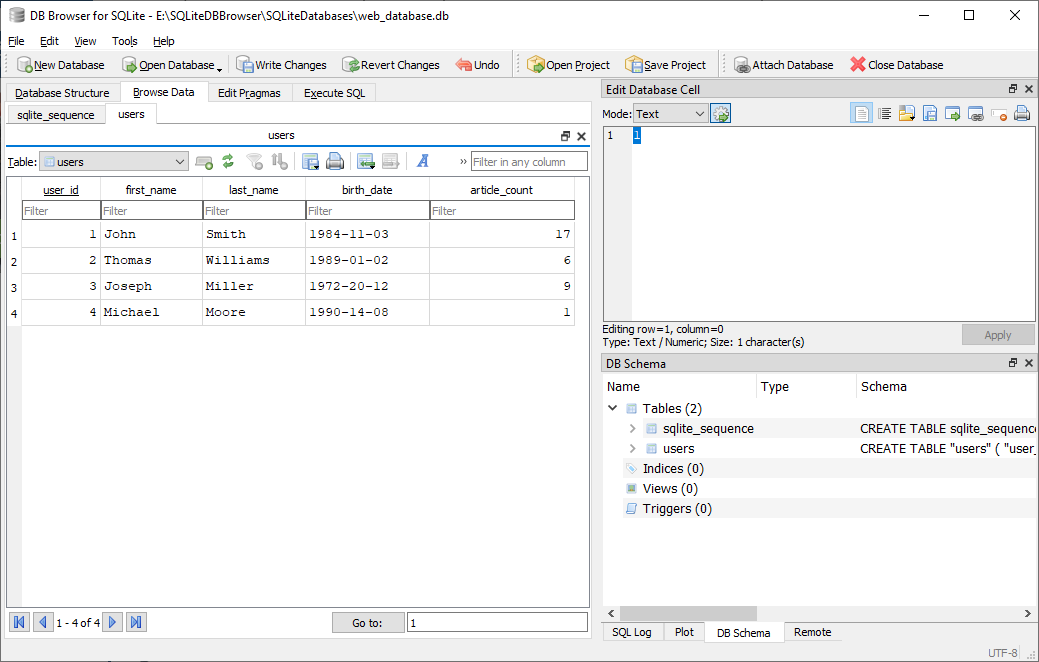Switch to the Execute SQL tab

tap(334, 93)
